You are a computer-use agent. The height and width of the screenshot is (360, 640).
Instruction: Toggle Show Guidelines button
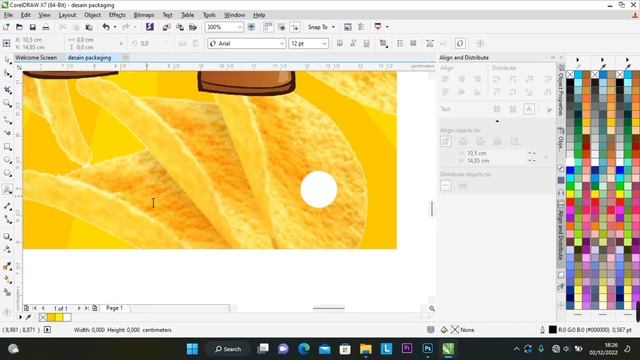pos(295,27)
